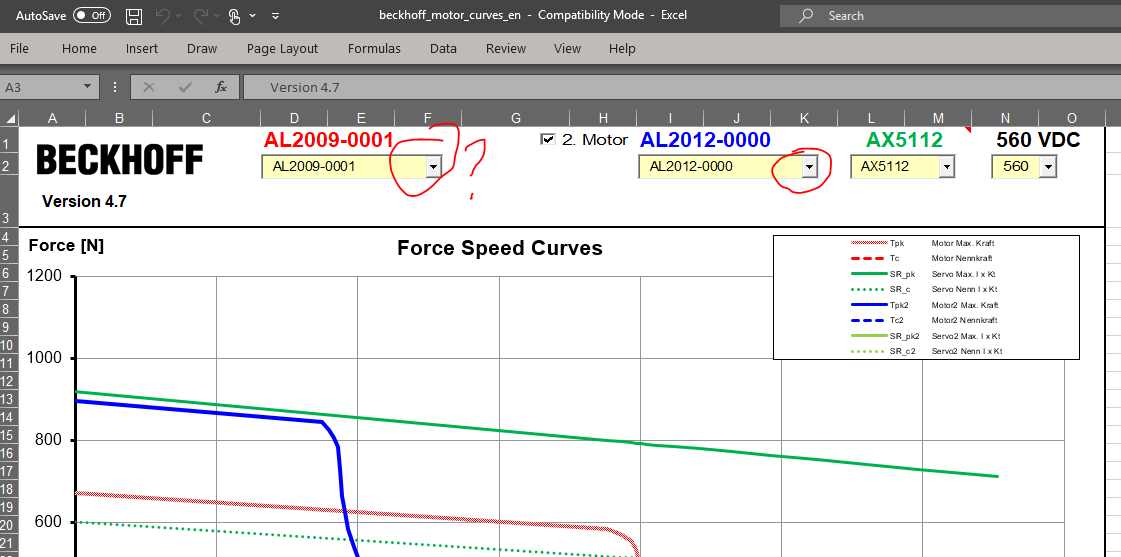Switch to the Insert tab
Image resolution: width=1121 pixels, height=557 pixels.
(x=142, y=49)
